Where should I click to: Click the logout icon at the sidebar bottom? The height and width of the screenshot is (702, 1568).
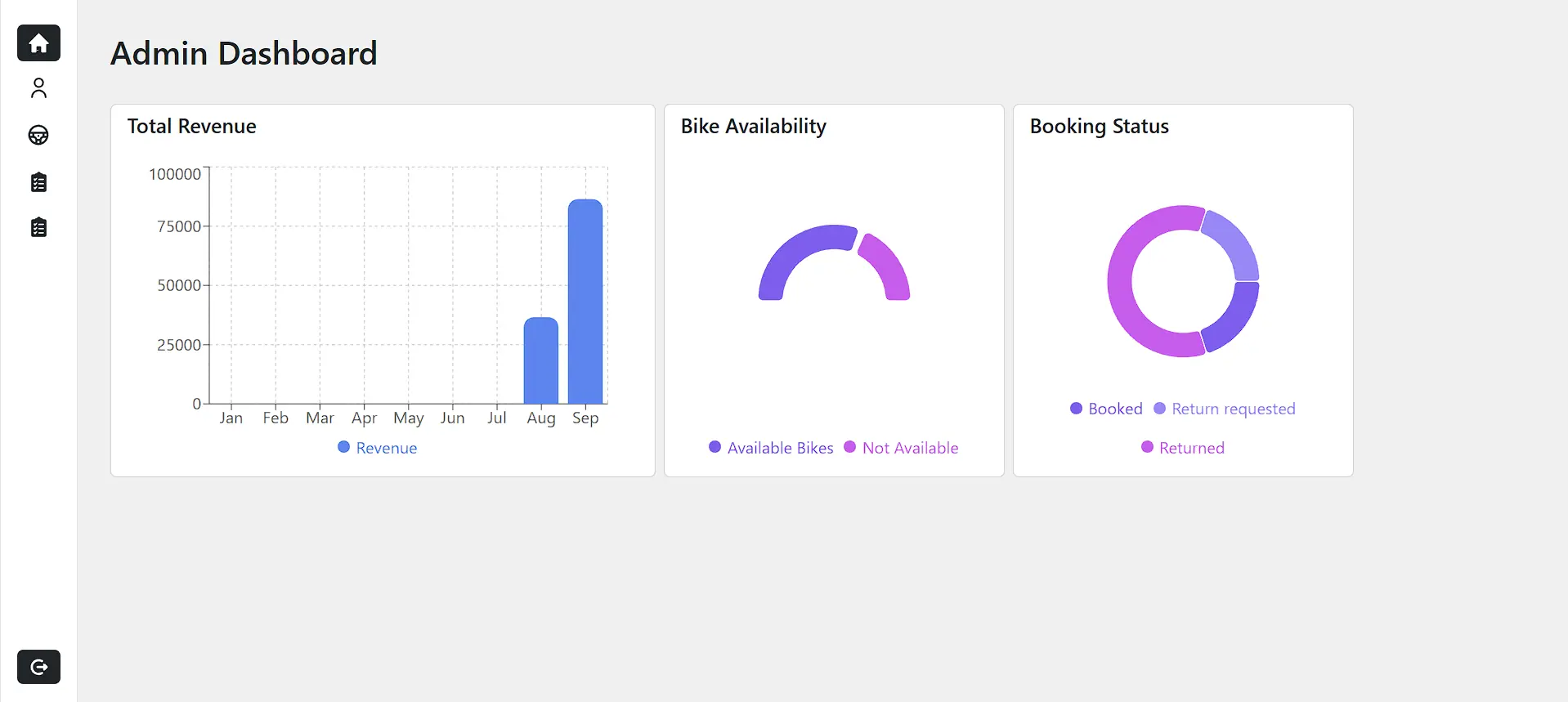click(38, 667)
